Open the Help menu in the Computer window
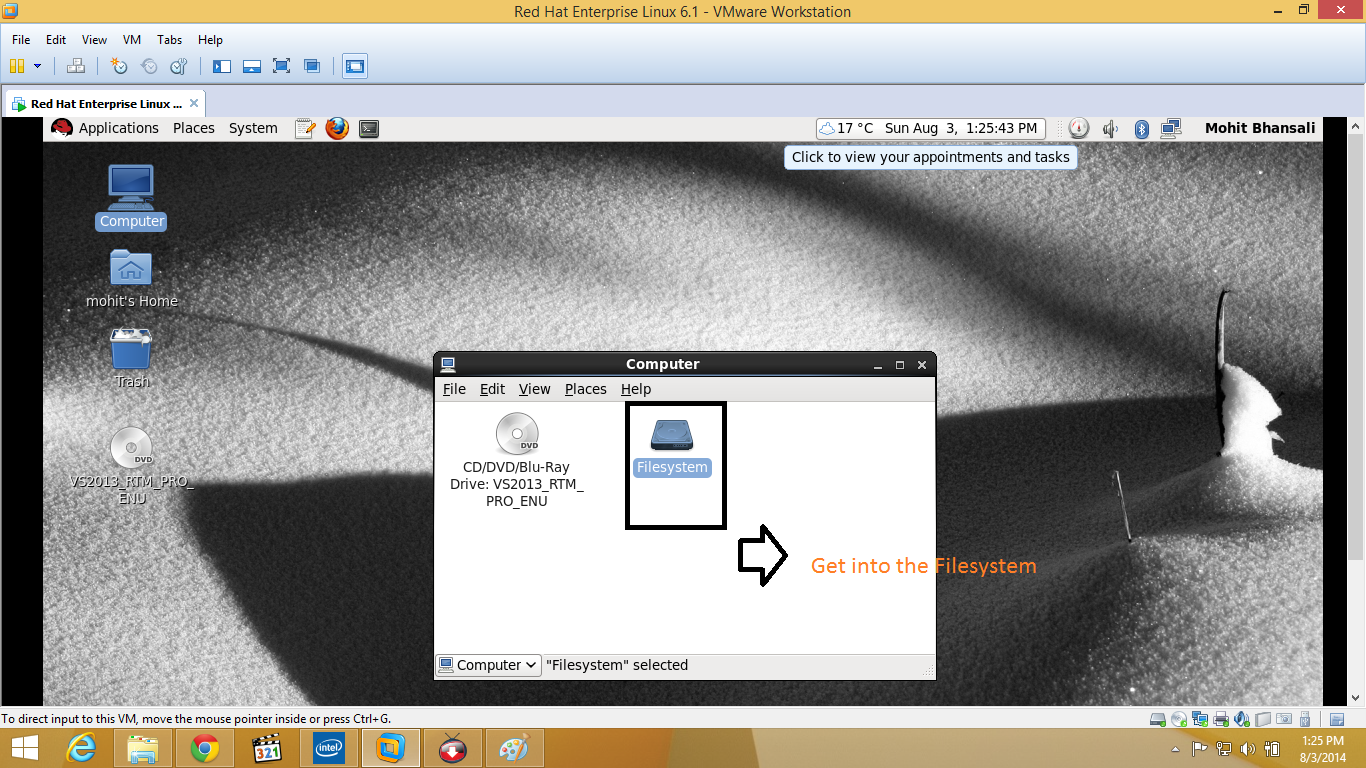Viewport: 1366px width, 768px height. click(x=635, y=389)
